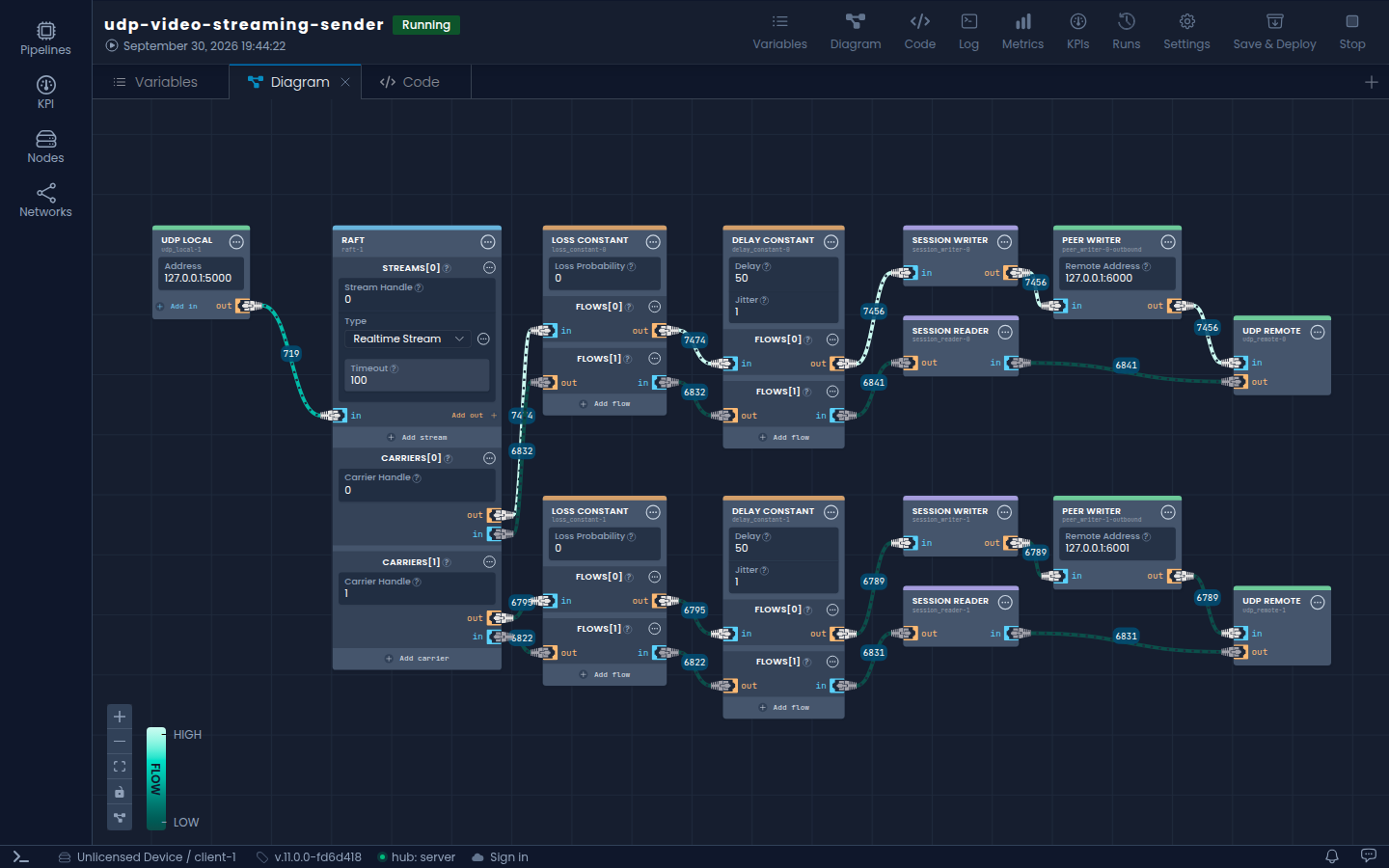This screenshot has width=1389, height=868.
Task: Add a carrier to RAFT node
Action: point(417,659)
